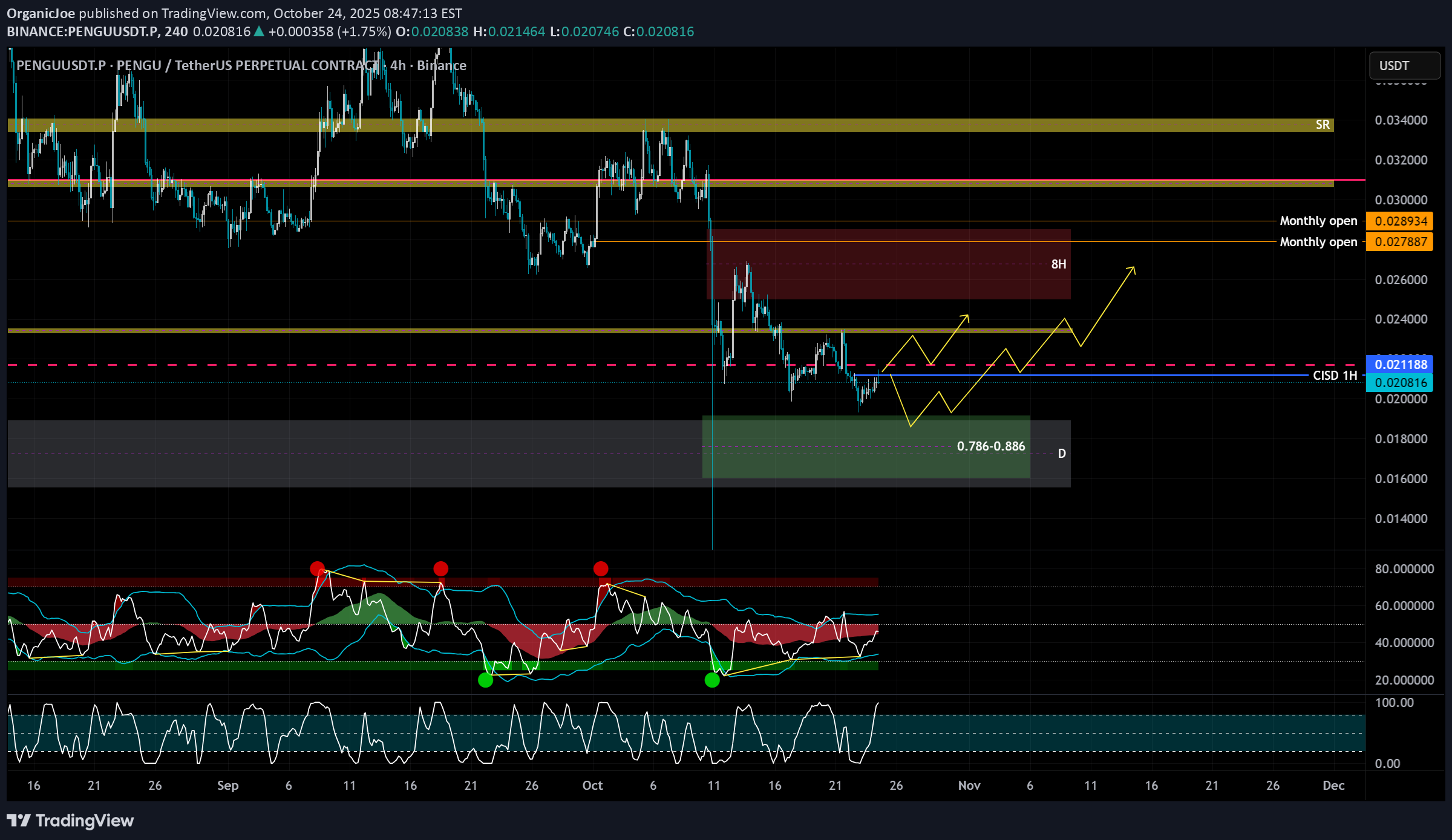Click the OrganicJoe author name
Image resolution: width=1452 pixels, height=840 pixels.
[41, 13]
